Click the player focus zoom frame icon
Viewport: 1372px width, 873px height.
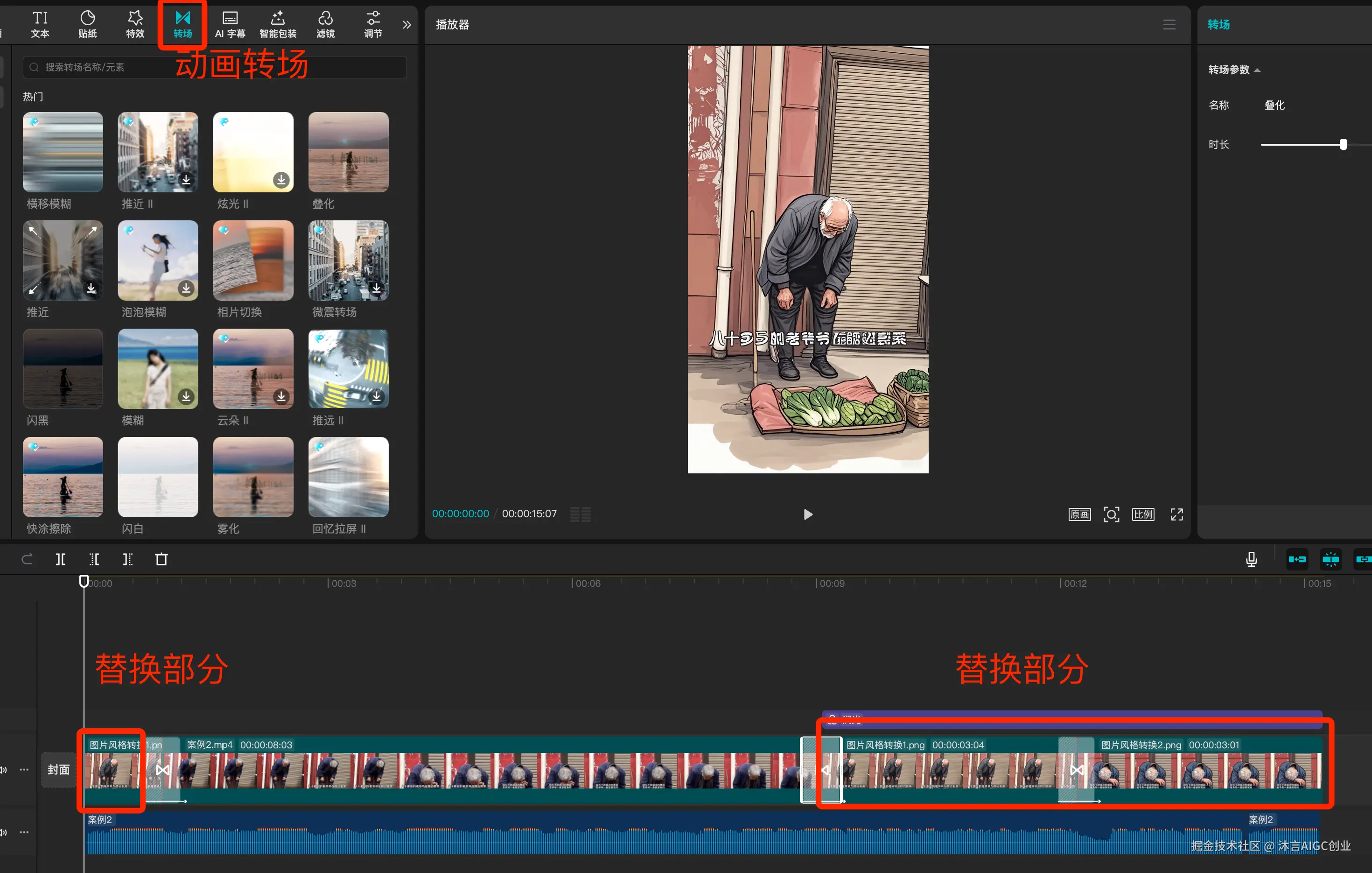tap(1111, 514)
